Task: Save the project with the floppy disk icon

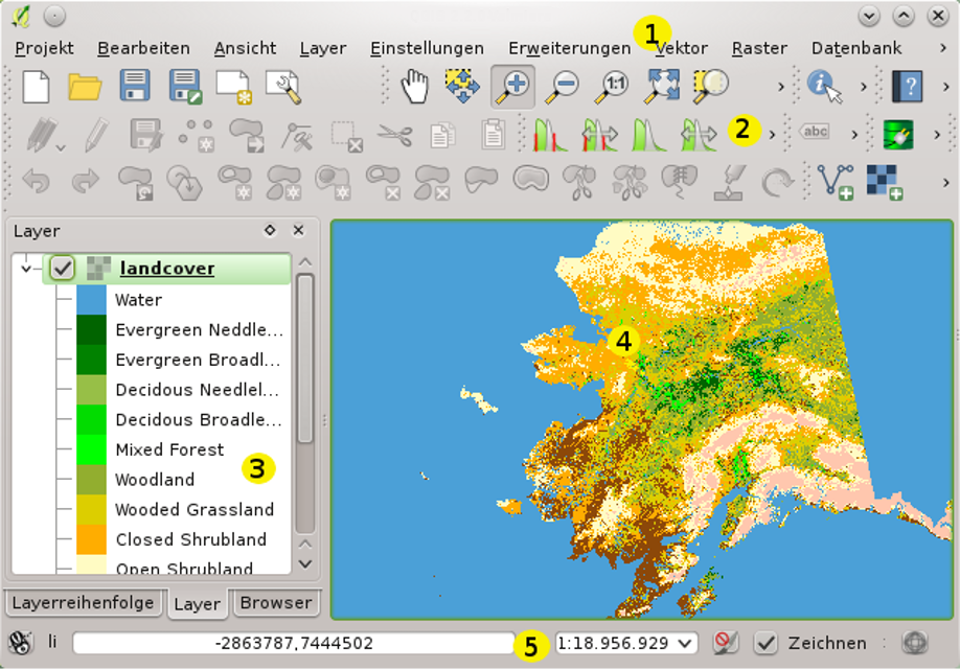Action: (135, 86)
